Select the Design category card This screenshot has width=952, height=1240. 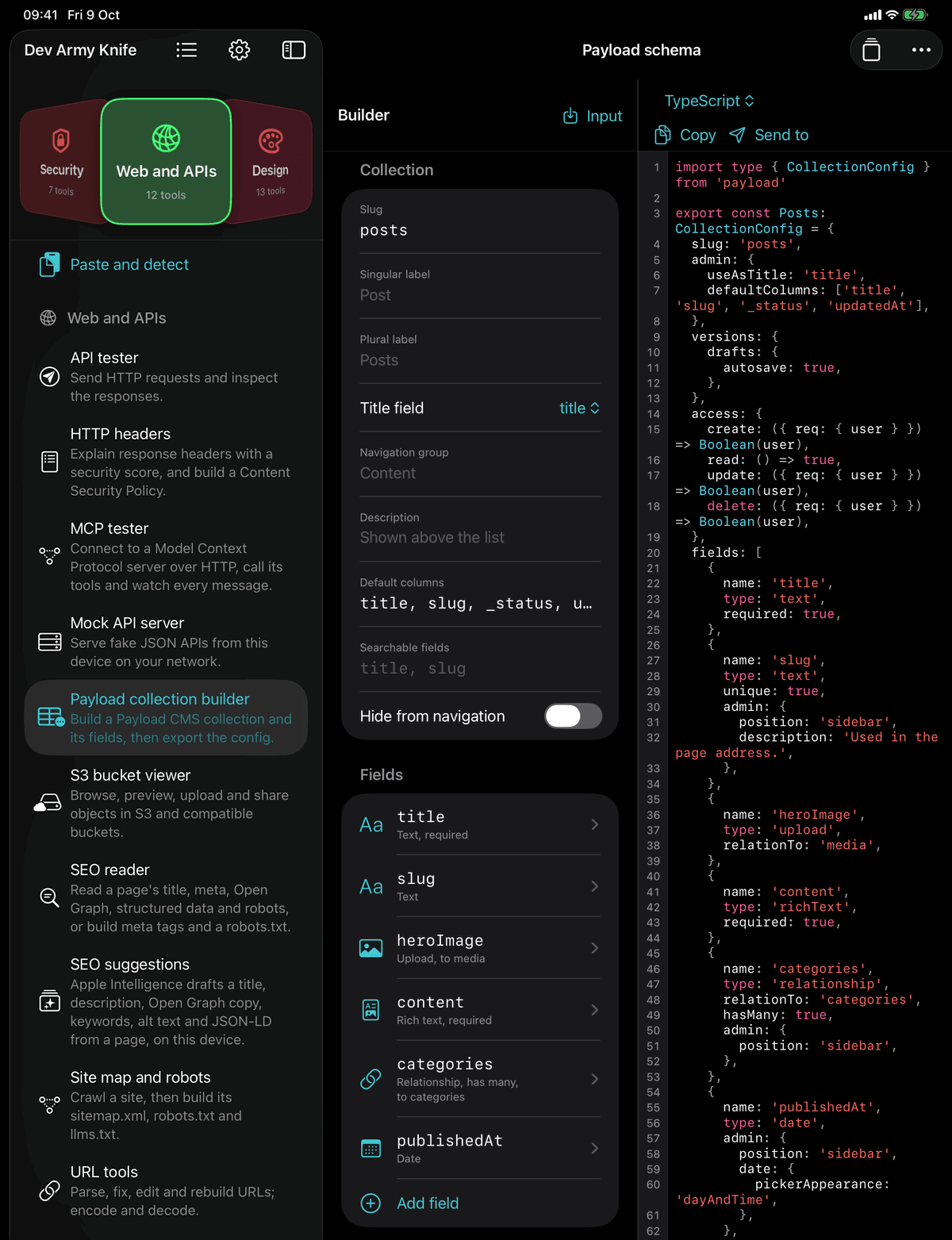(270, 162)
